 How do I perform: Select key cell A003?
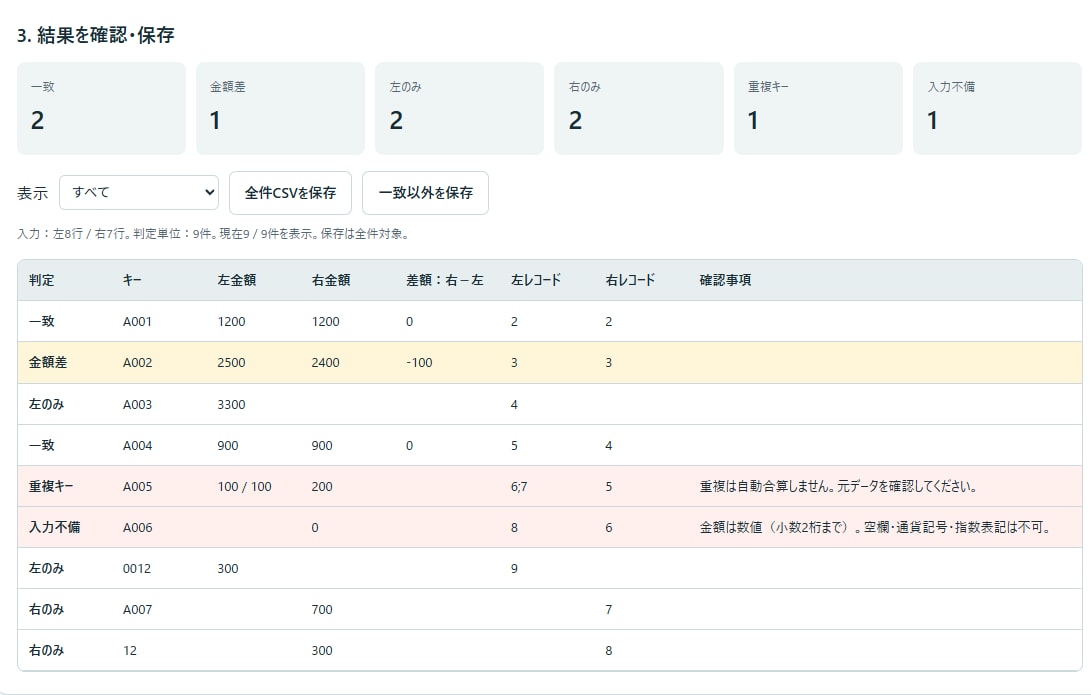(137, 404)
